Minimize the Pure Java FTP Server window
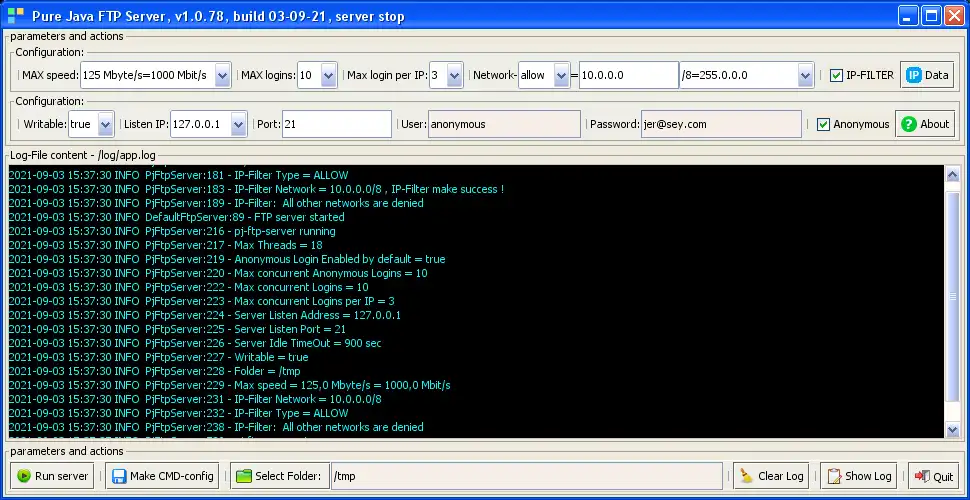 (908, 15)
